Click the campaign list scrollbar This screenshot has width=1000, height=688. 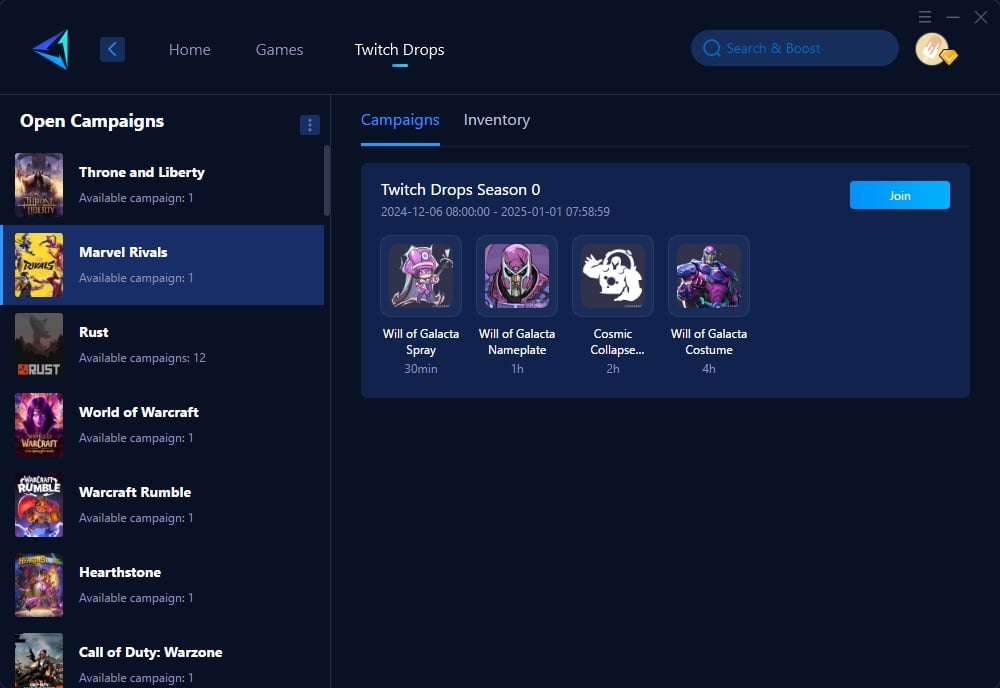click(x=327, y=181)
